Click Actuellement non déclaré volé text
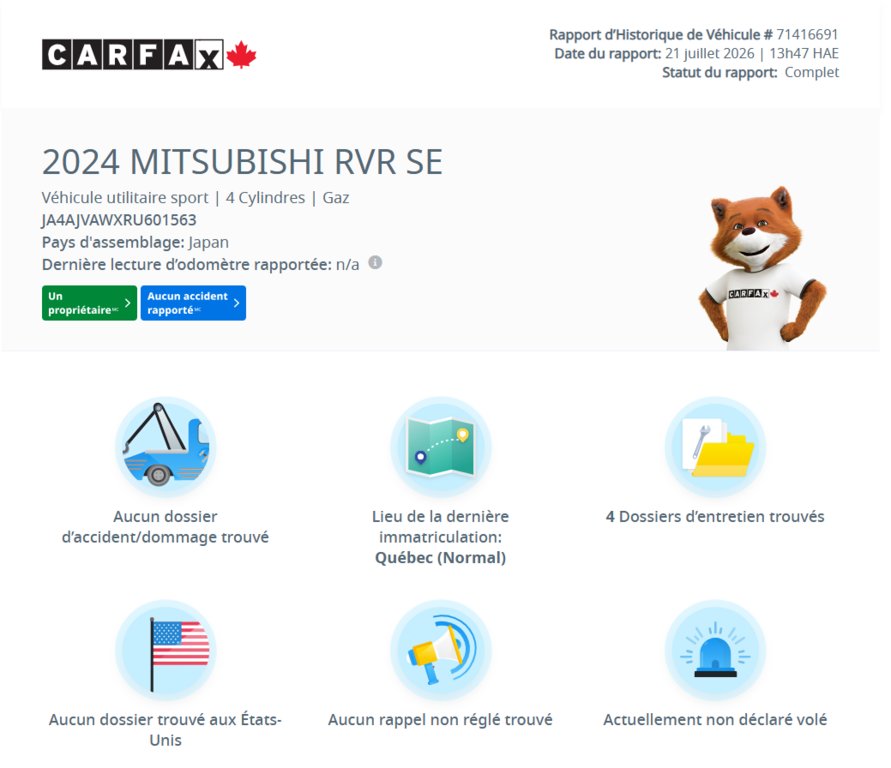Viewport: 891px width, 768px height. point(715,720)
